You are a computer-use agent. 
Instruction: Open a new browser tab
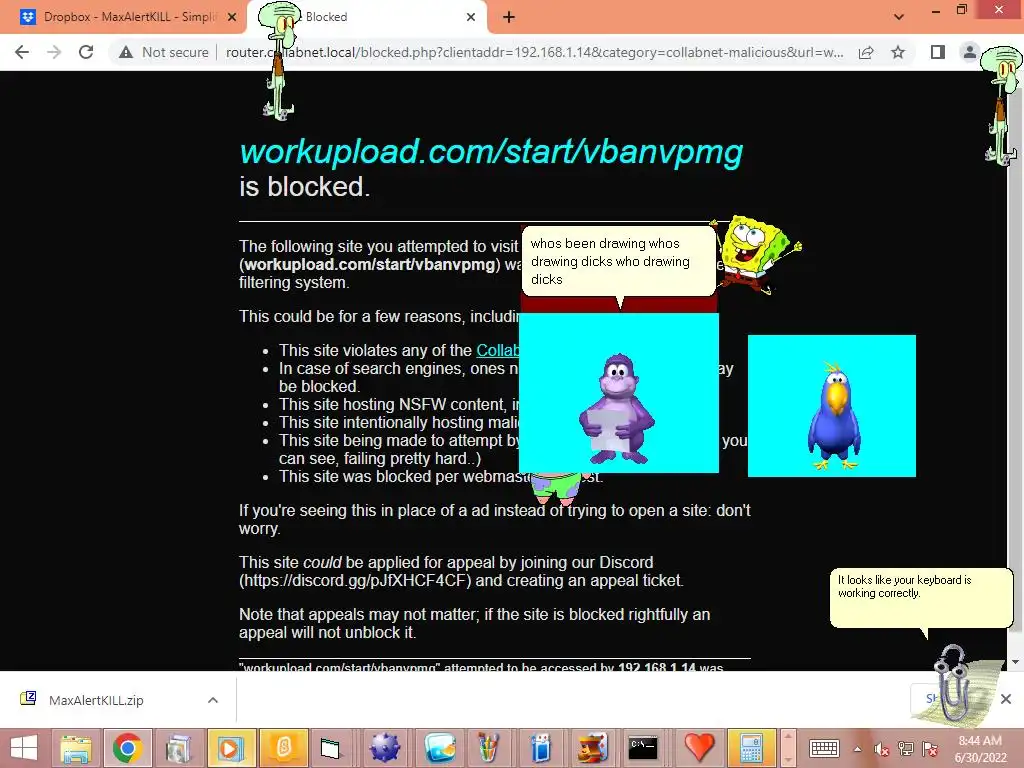(509, 17)
